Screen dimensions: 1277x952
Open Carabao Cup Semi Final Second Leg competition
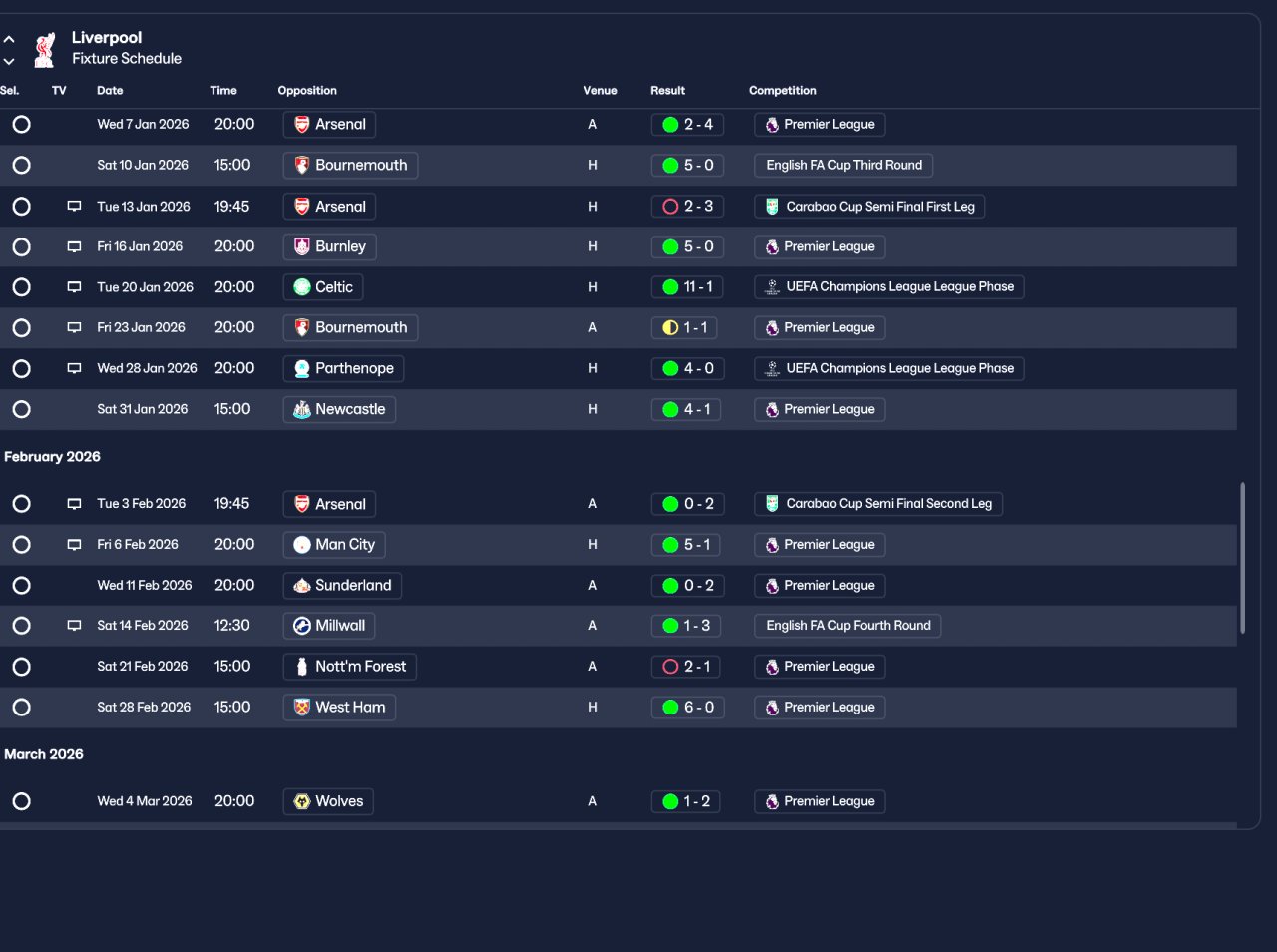879,504
